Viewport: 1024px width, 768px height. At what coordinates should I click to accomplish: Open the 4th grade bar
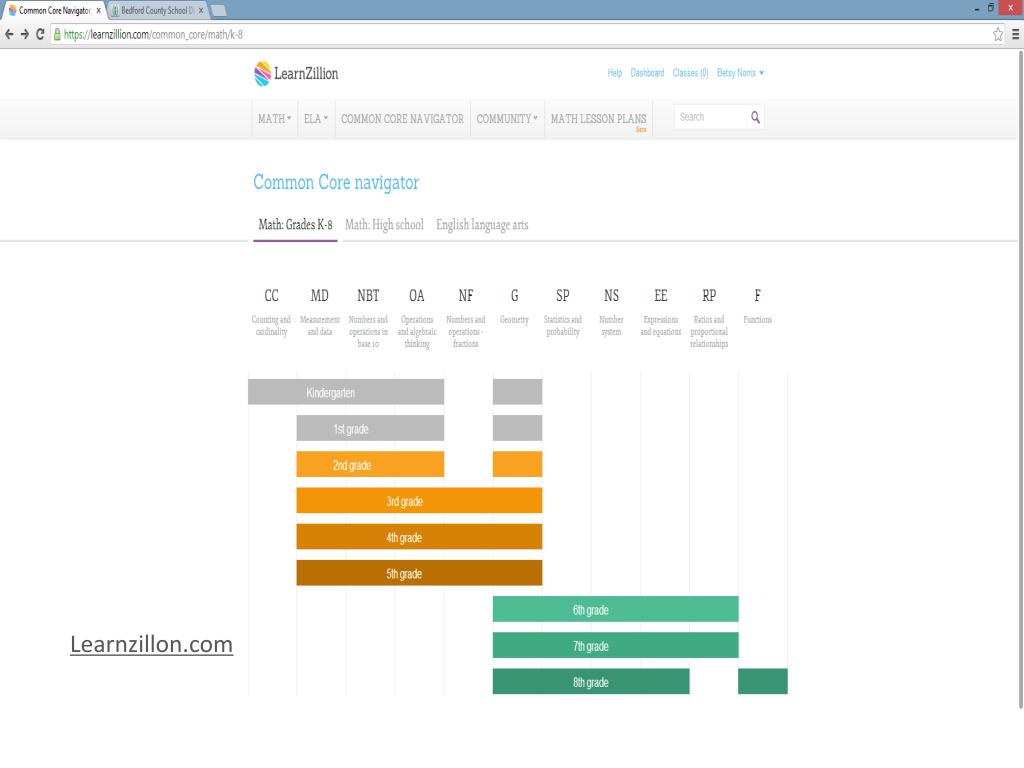tap(419, 537)
